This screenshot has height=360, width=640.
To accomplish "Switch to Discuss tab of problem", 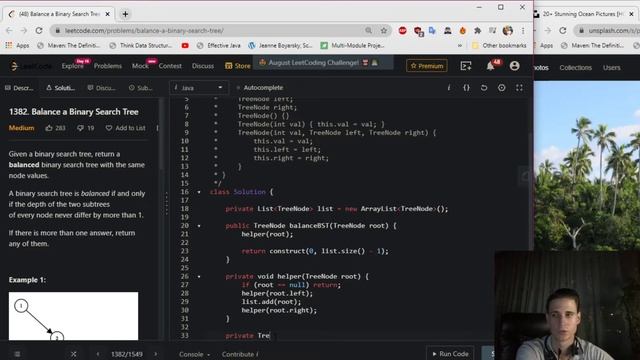I will [102, 88].
